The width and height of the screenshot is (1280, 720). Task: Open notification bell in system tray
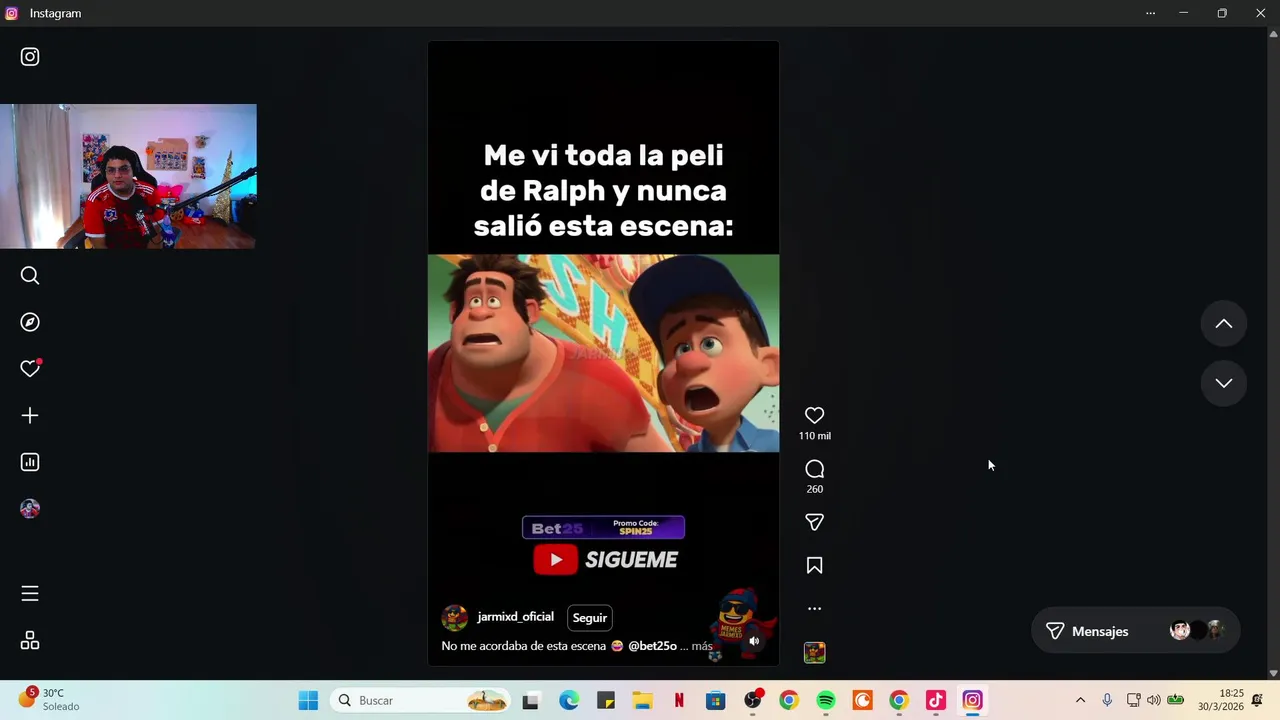(x=1257, y=700)
